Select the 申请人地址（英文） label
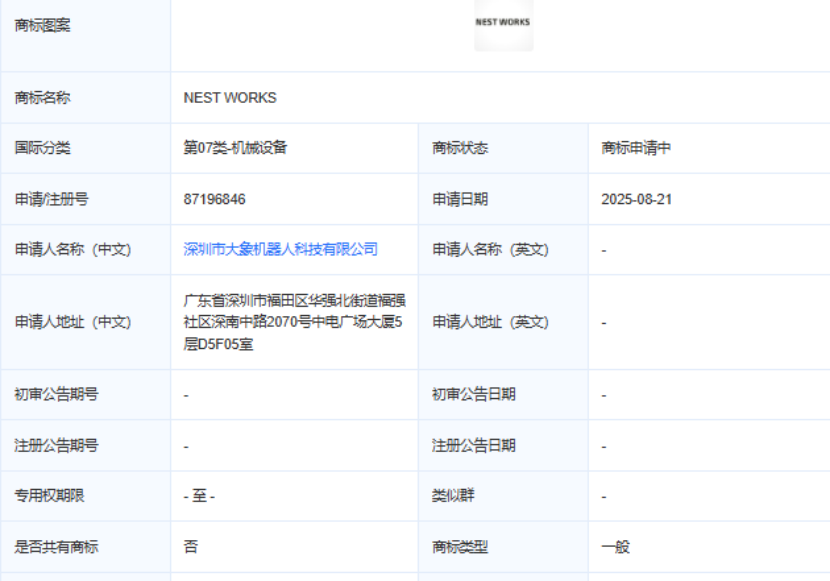The width and height of the screenshot is (830, 581). click(491, 322)
